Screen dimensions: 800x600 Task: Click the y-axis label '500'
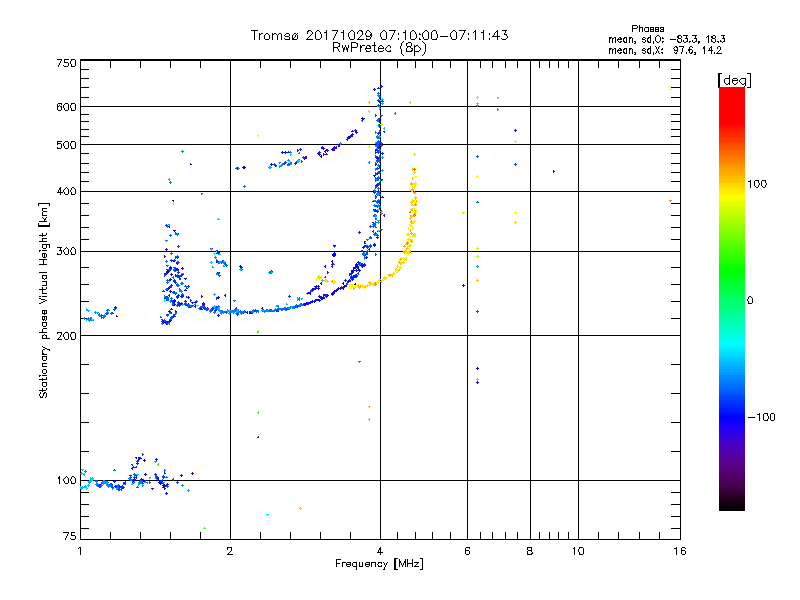tap(66, 145)
